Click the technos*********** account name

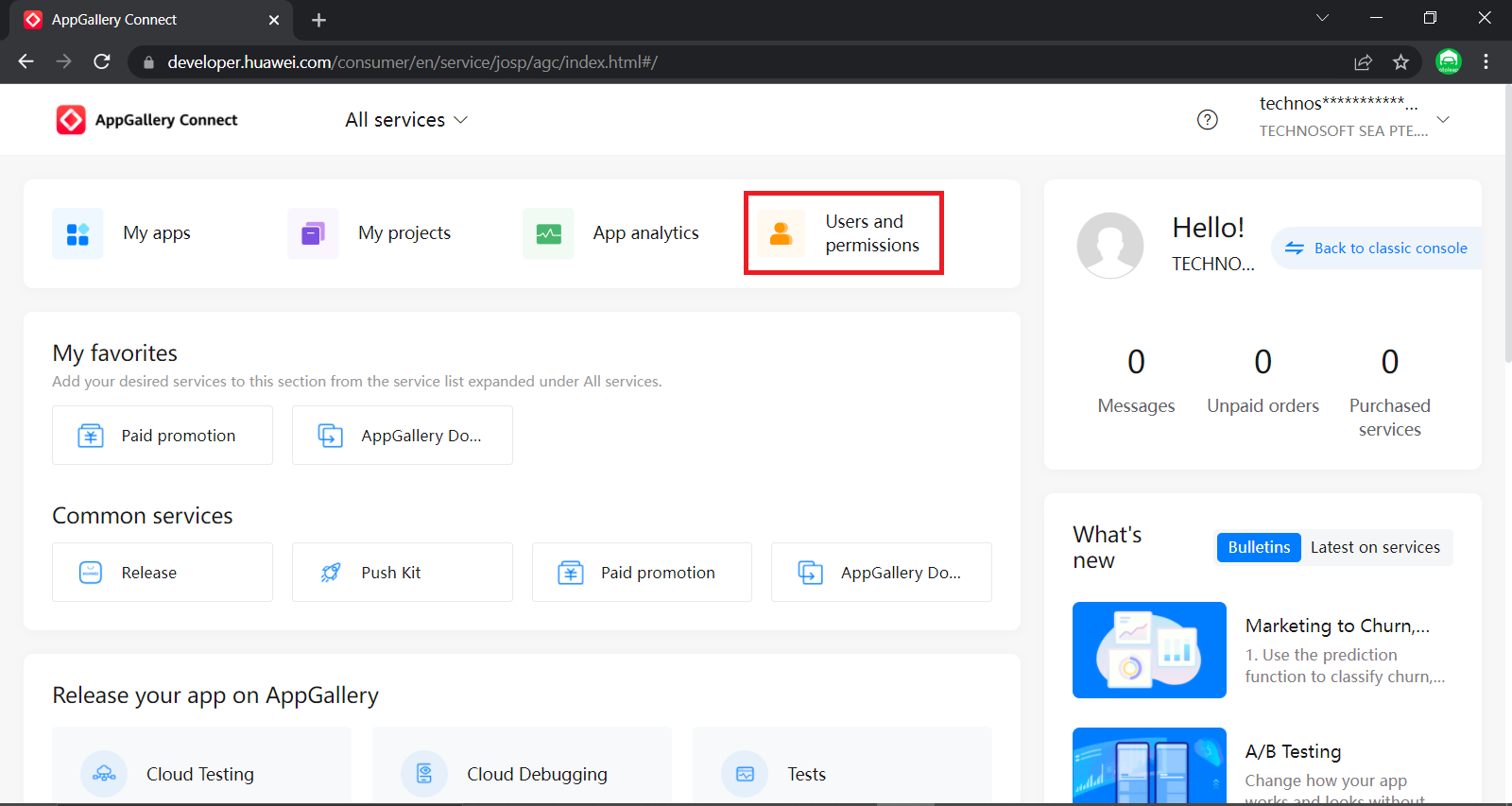coord(1338,103)
